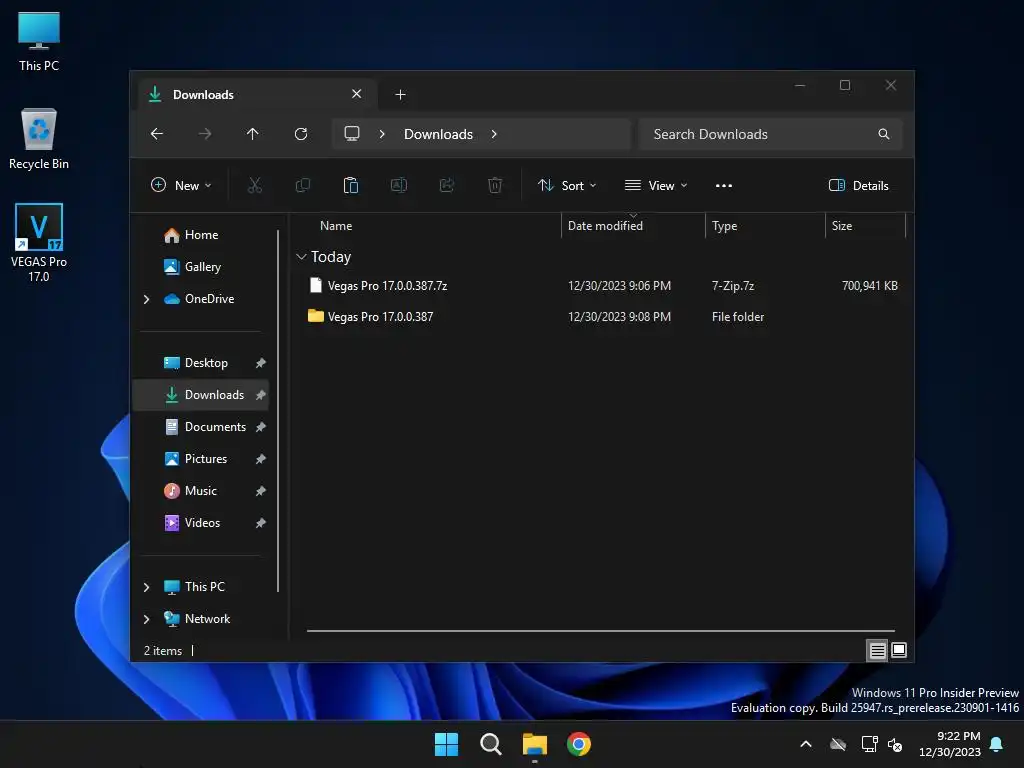Open taskbar Search
The height and width of the screenshot is (768, 1024).
click(490, 744)
